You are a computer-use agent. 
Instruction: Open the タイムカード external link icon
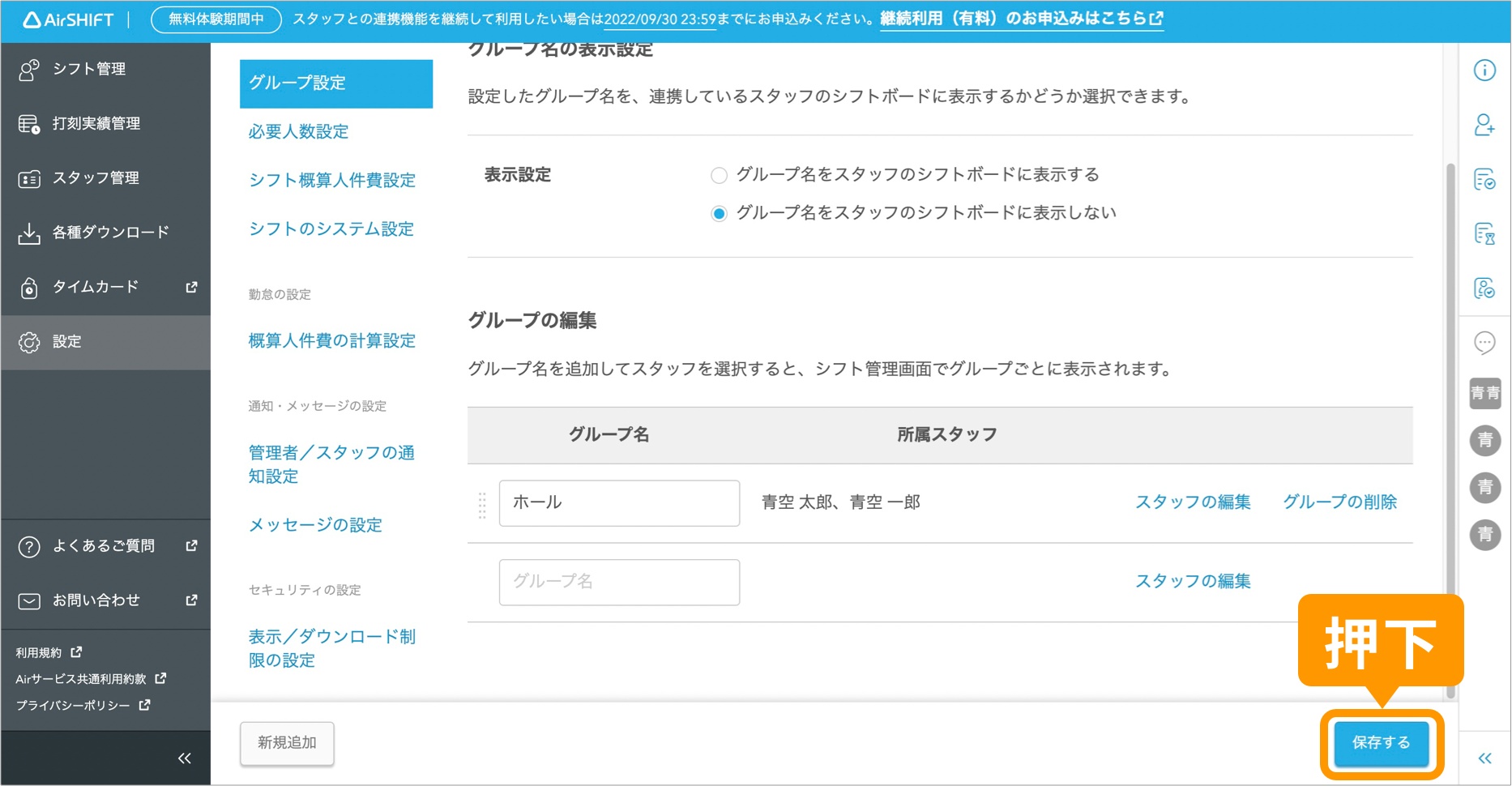pos(191,287)
